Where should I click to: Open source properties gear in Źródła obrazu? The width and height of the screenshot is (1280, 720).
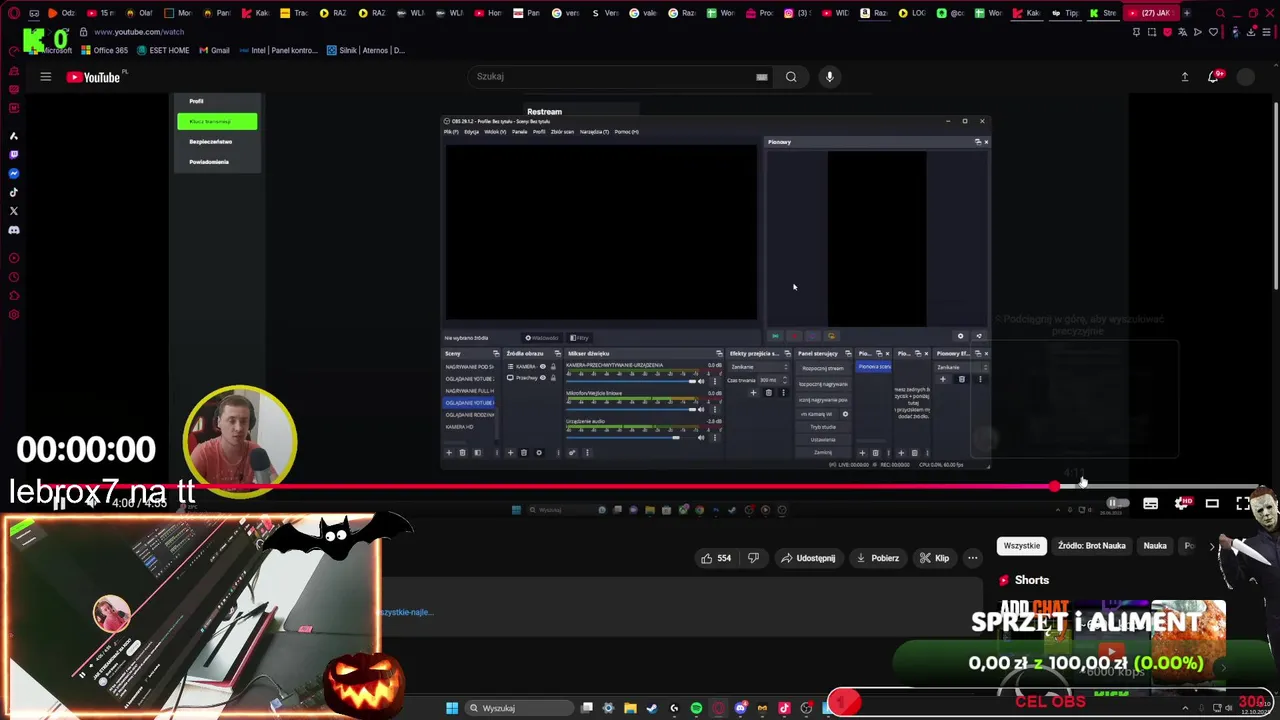[x=539, y=453]
